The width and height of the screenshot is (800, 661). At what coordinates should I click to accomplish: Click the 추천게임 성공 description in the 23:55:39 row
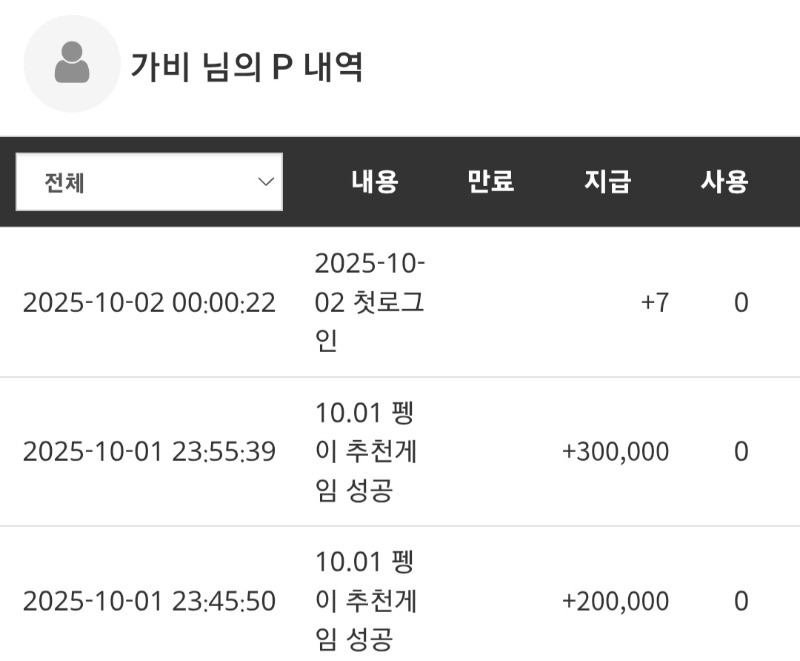point(366,452)
